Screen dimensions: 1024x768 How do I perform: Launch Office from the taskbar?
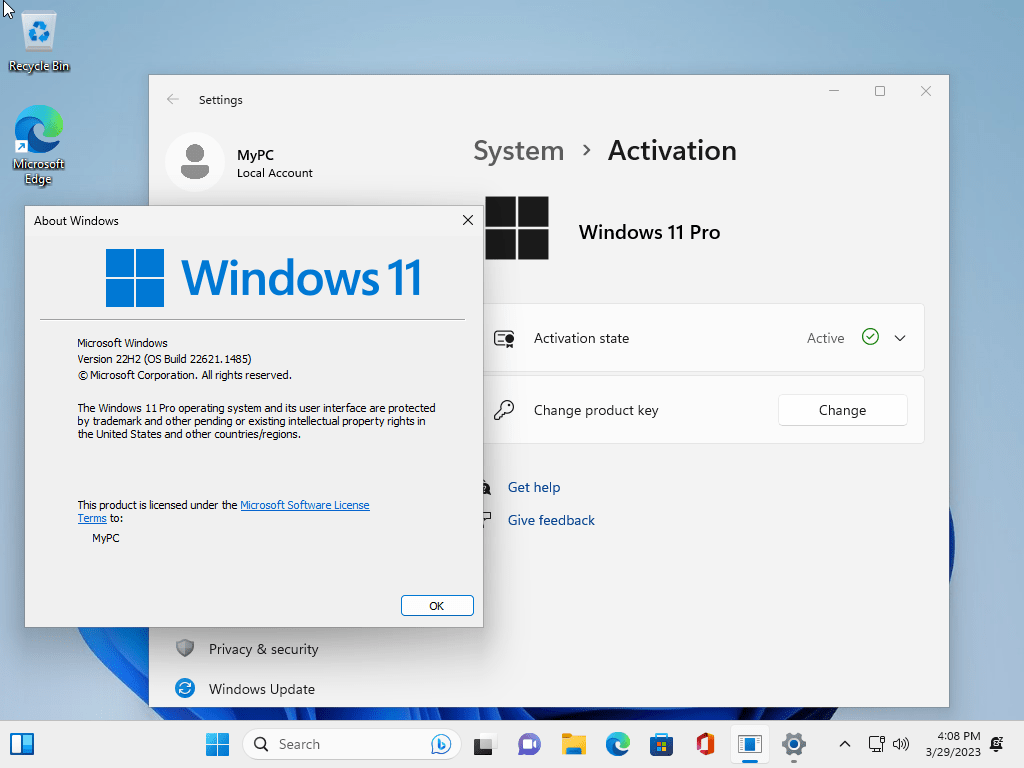pos(705,744)
